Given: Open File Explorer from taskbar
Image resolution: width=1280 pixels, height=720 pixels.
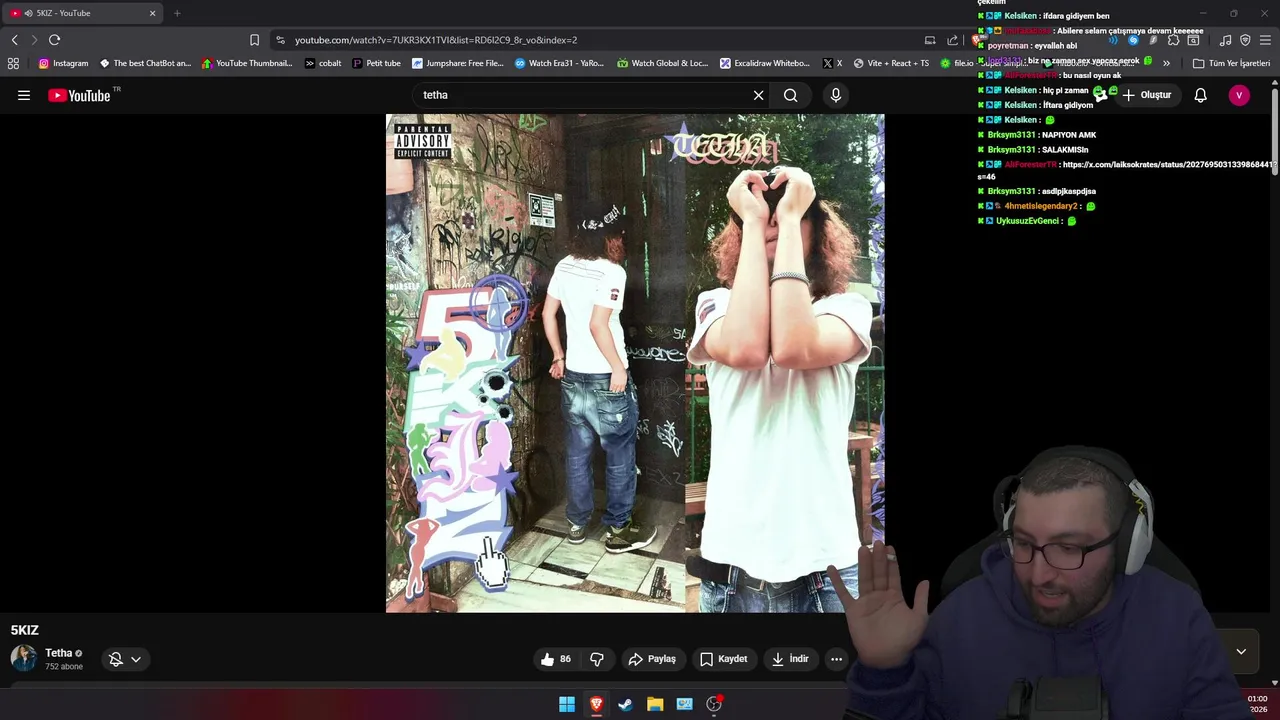Looking at the screenshot, I should click(655, 704).
